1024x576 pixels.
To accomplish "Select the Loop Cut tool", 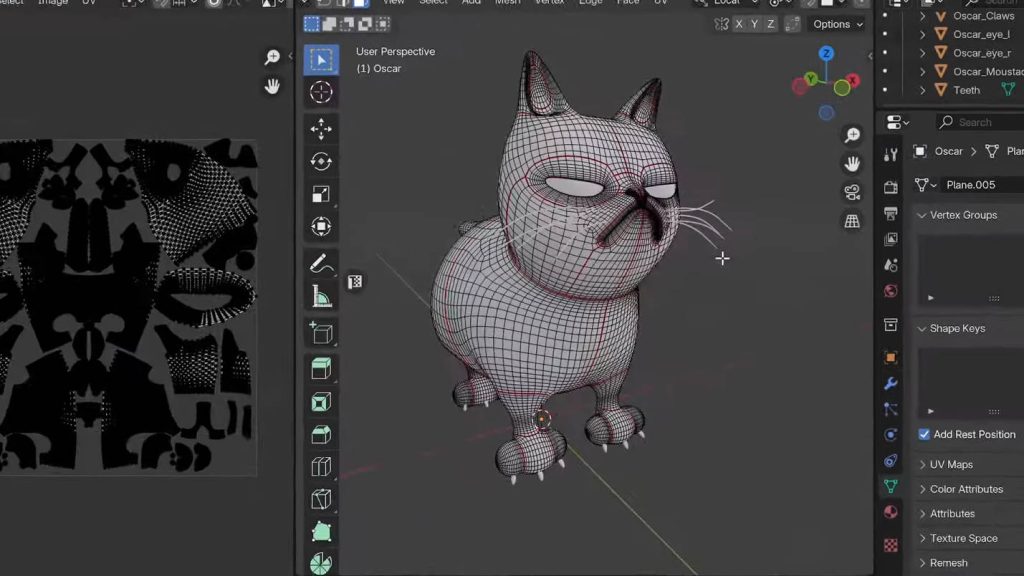I will (x=321, y=467).
